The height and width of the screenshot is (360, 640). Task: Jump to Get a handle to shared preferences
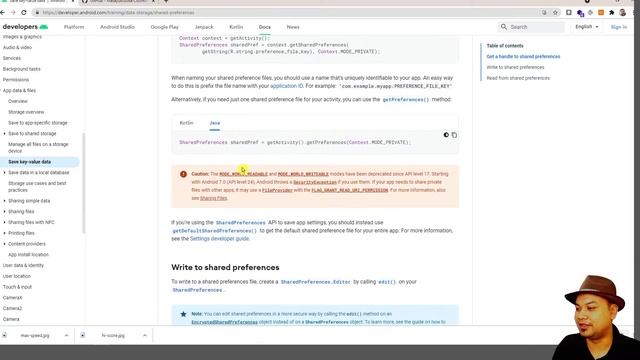(523, 57)
